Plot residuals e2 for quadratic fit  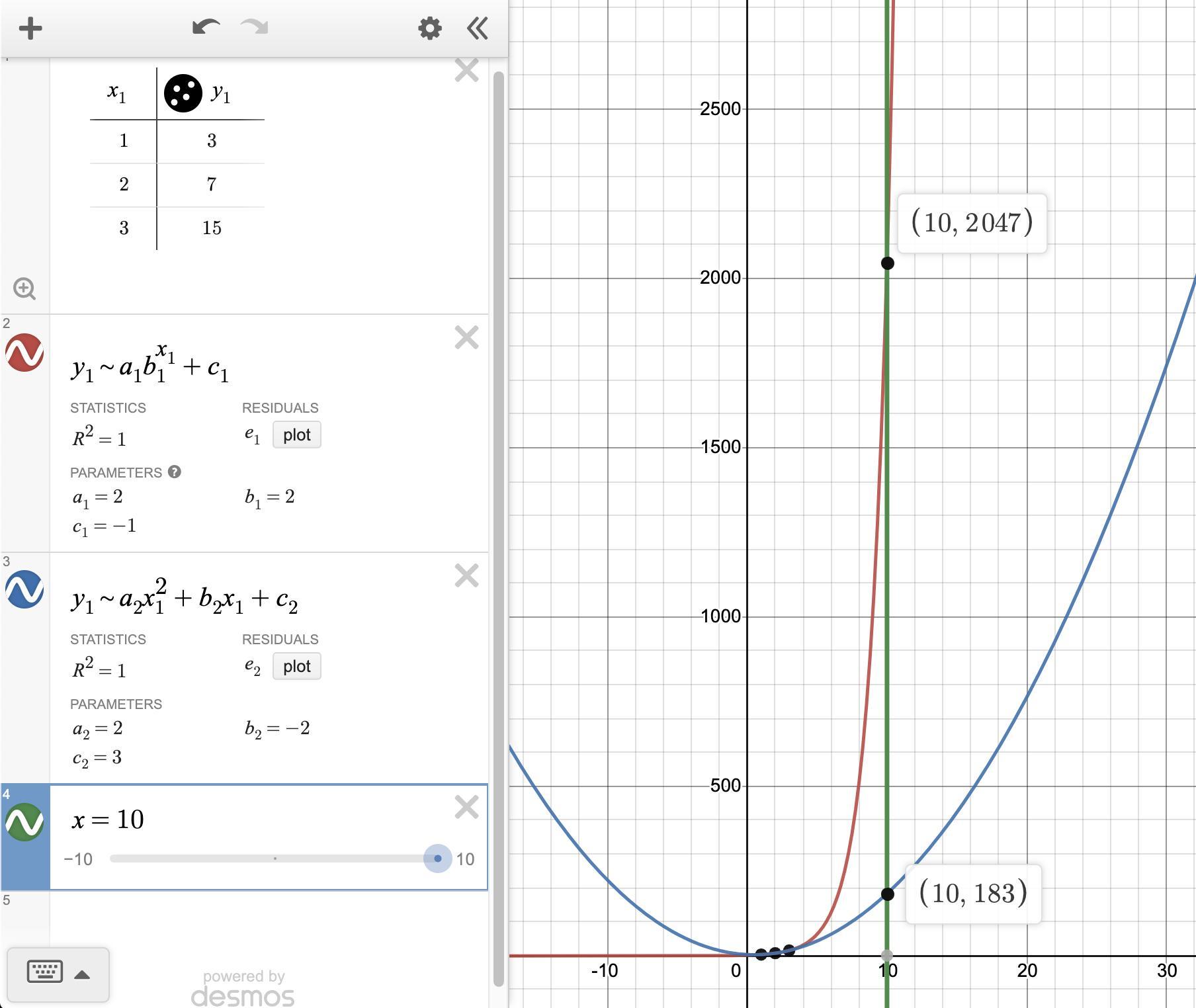click(x=297, y=666)
